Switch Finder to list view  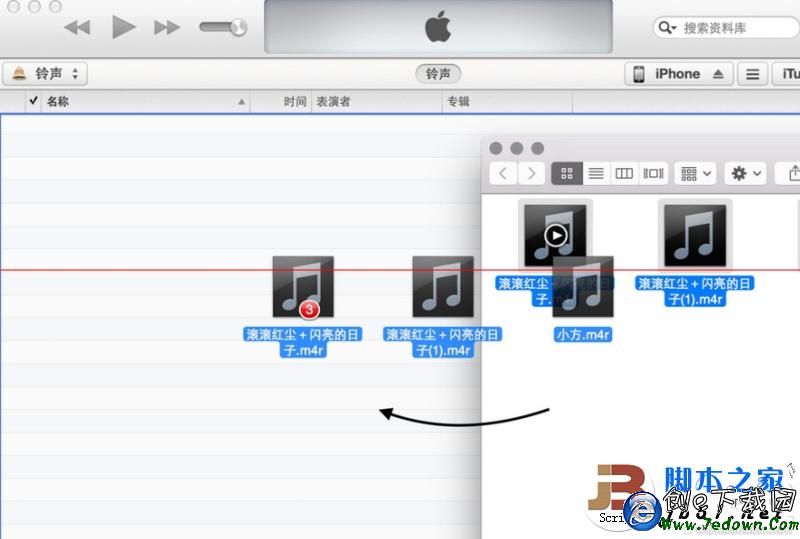click(596, 174)
